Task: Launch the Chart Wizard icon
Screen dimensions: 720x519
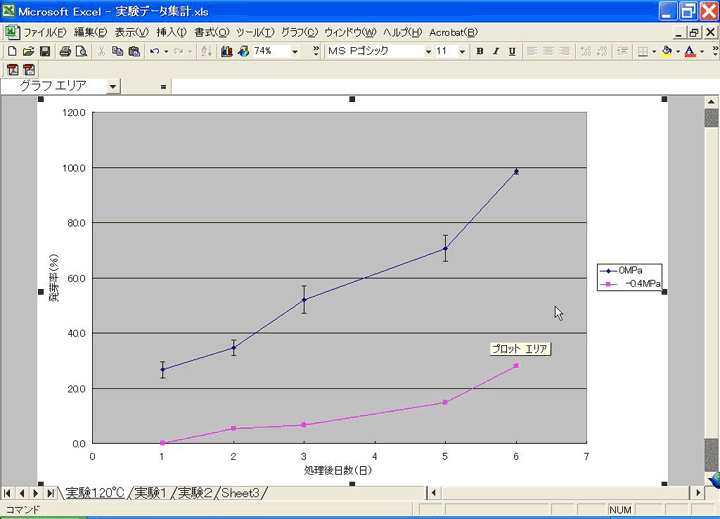Action: 227,51
